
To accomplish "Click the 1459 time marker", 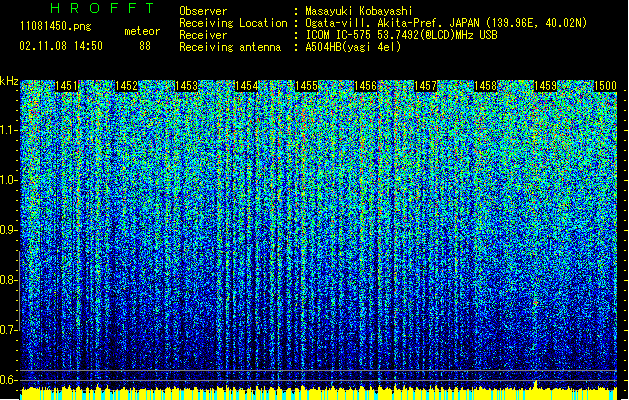I will tap(546, 86).
